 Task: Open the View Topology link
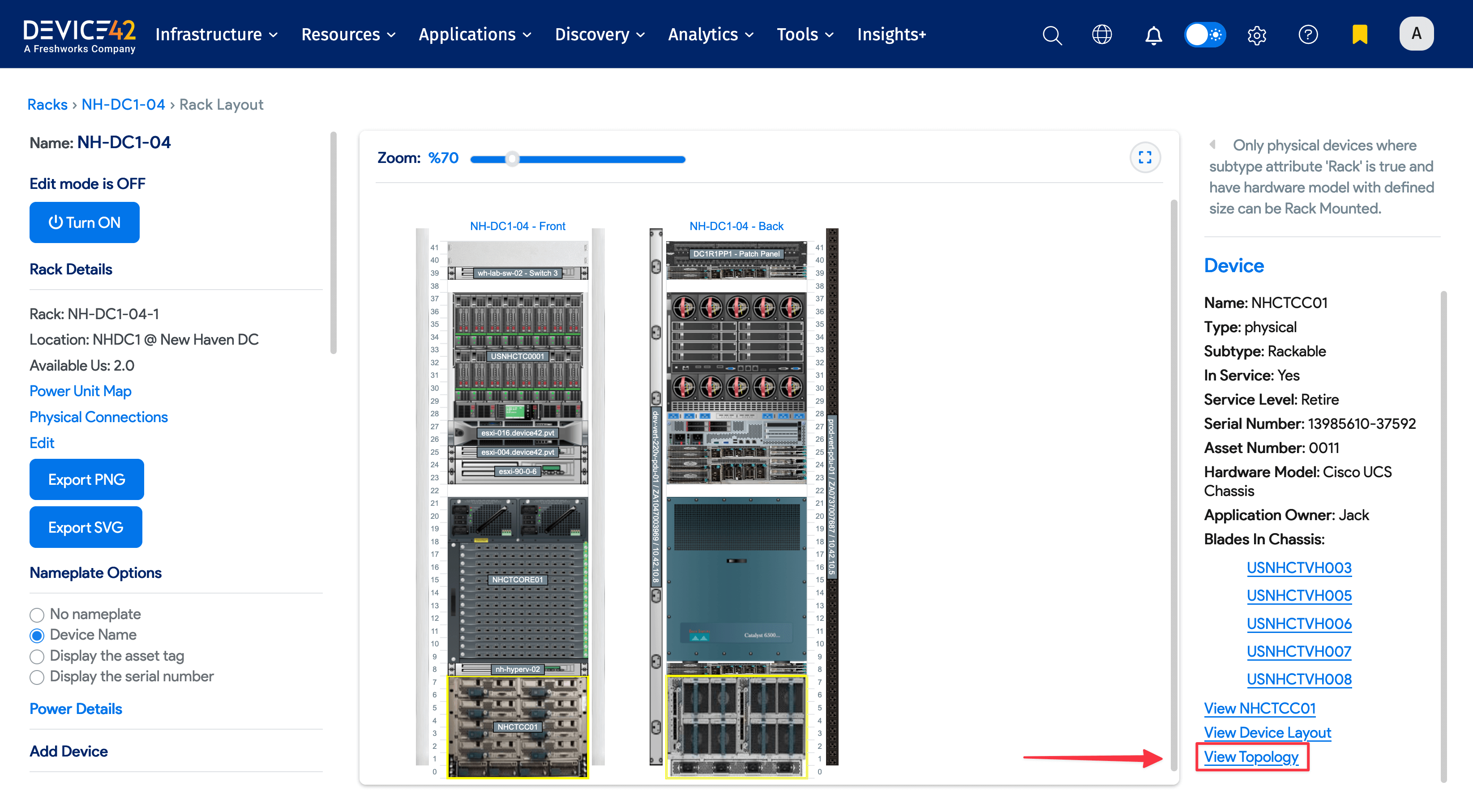click(1251, 756)
